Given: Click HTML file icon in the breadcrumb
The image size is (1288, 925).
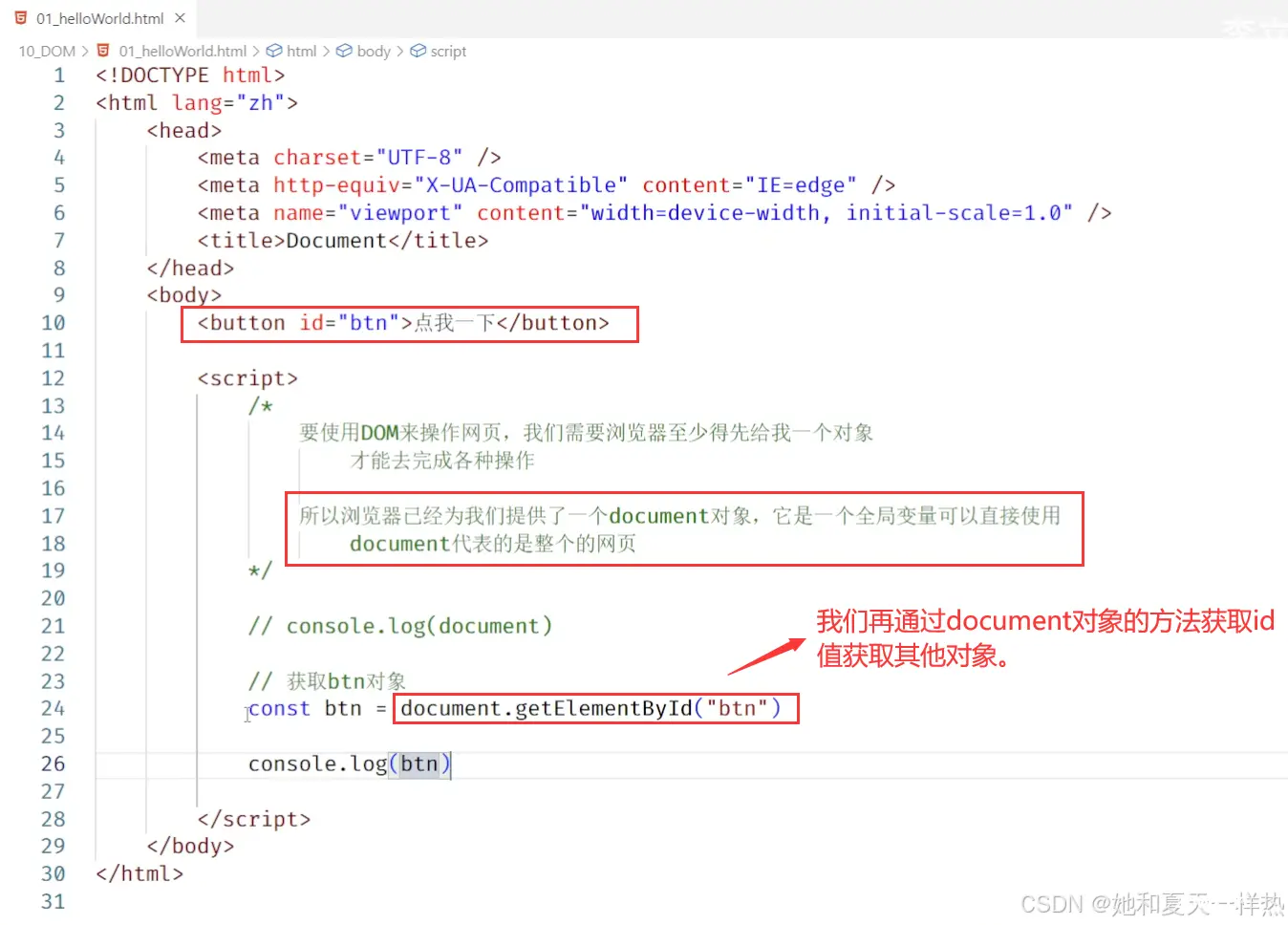Looking at the screenshot, I should coord(103,52).
